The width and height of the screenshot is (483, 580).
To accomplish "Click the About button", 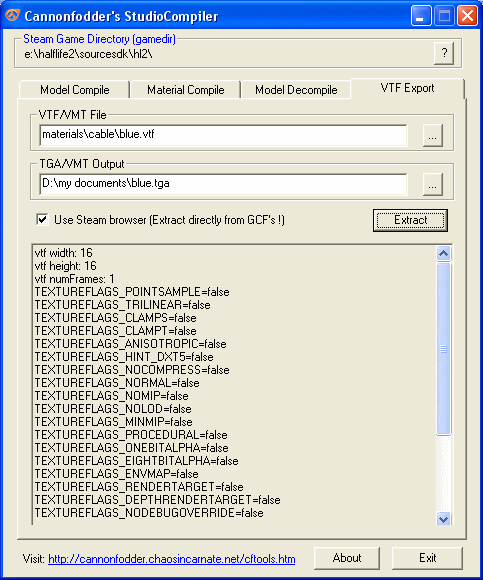I will coord(347,558).
